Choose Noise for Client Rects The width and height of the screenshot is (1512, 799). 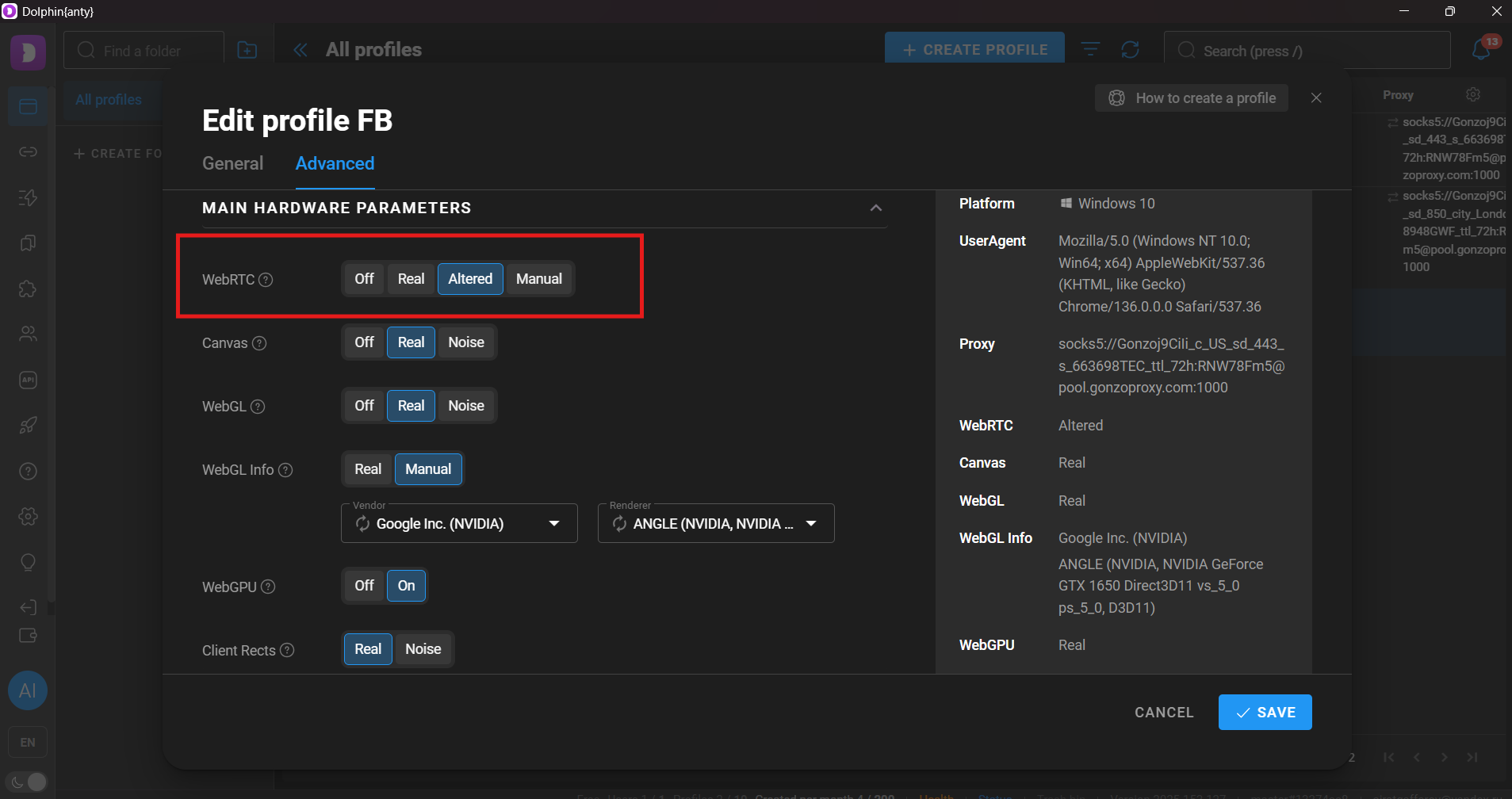tap(423, 649)
